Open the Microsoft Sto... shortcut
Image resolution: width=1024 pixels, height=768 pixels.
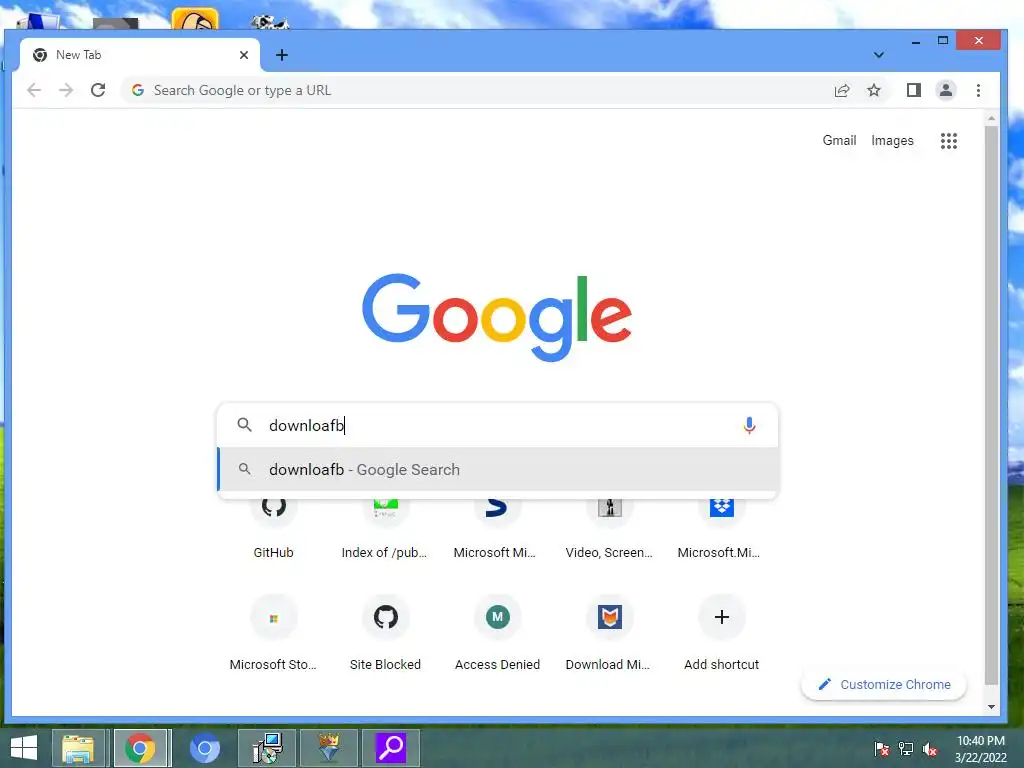(274, 633)
